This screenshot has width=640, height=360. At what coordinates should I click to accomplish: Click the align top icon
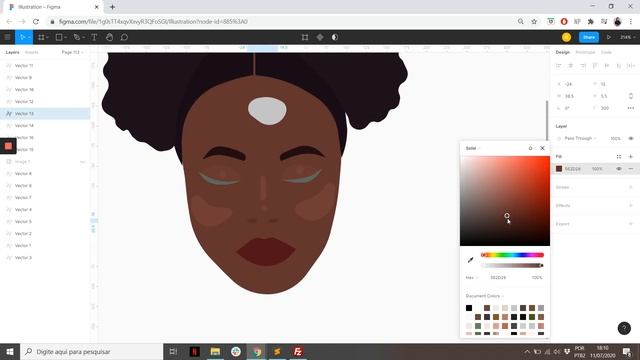(x=595, y=66)
